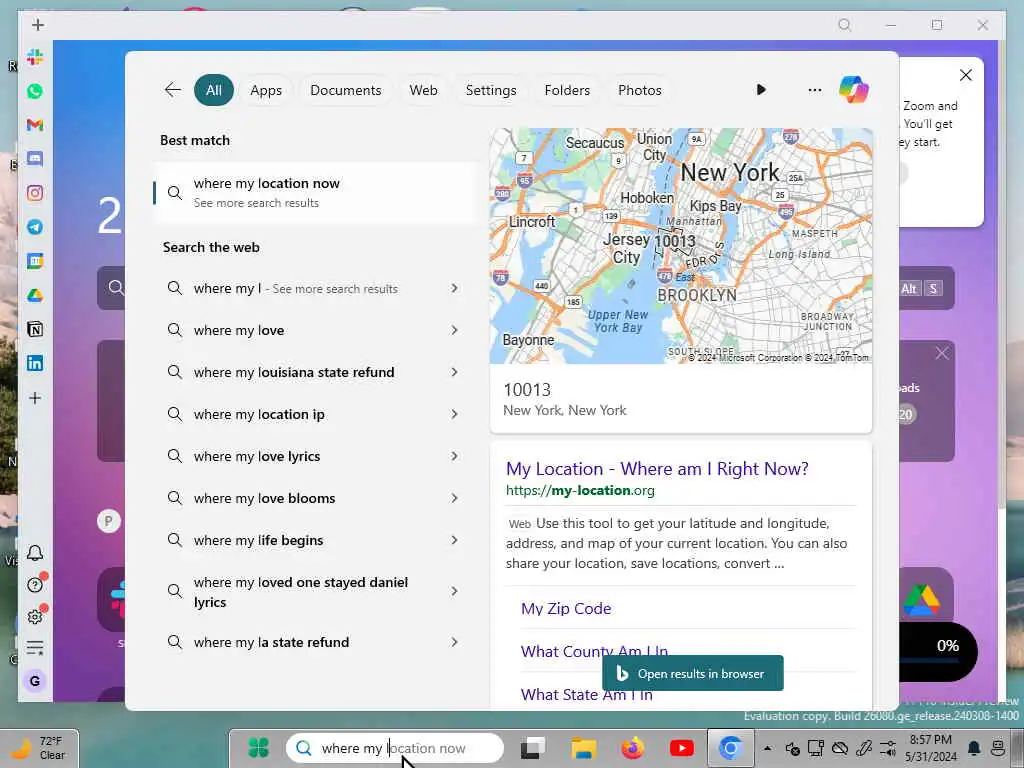Click the New York map thumbnail
1024x768 pixels.
pyautogui.click(x=680, y=246)
